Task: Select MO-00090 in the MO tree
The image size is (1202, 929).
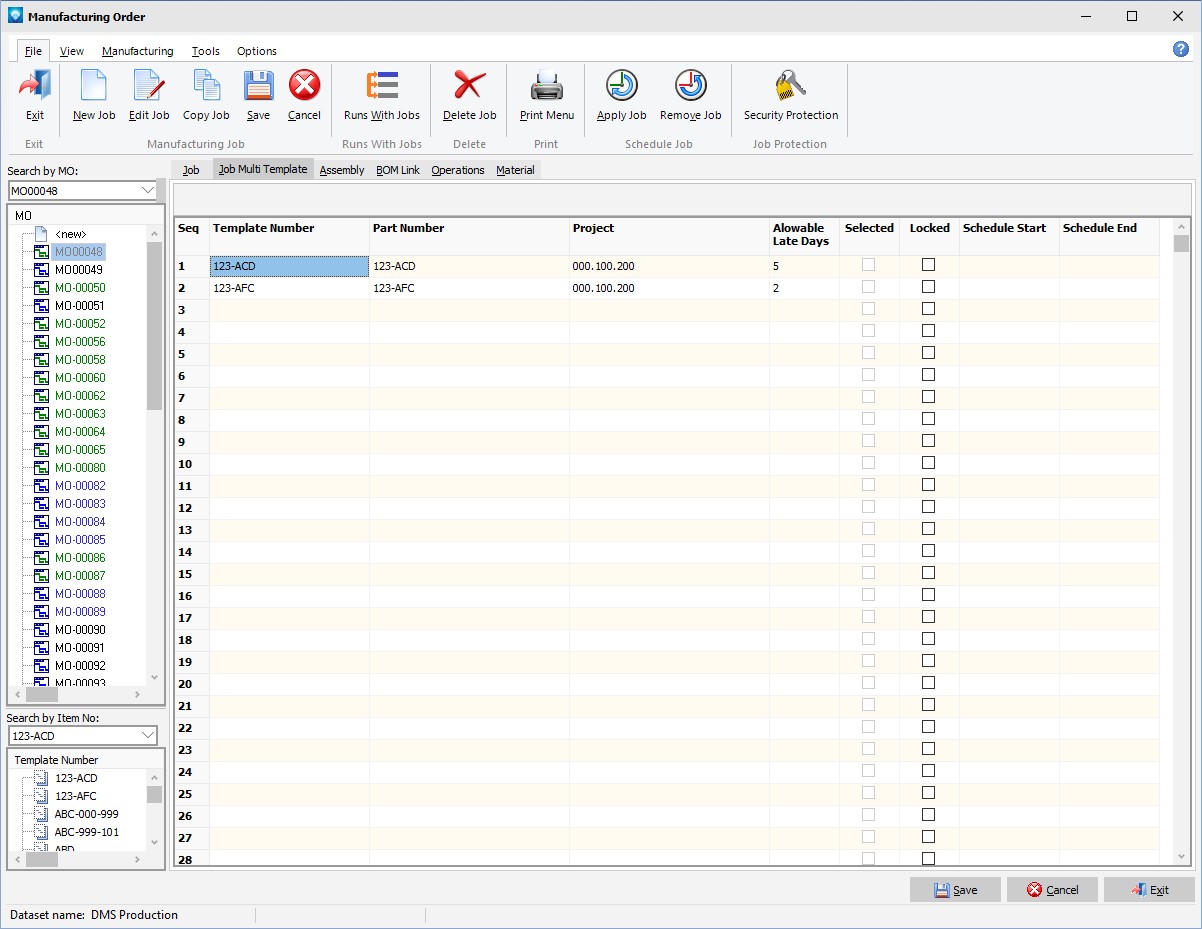Action: pos(80,630)
